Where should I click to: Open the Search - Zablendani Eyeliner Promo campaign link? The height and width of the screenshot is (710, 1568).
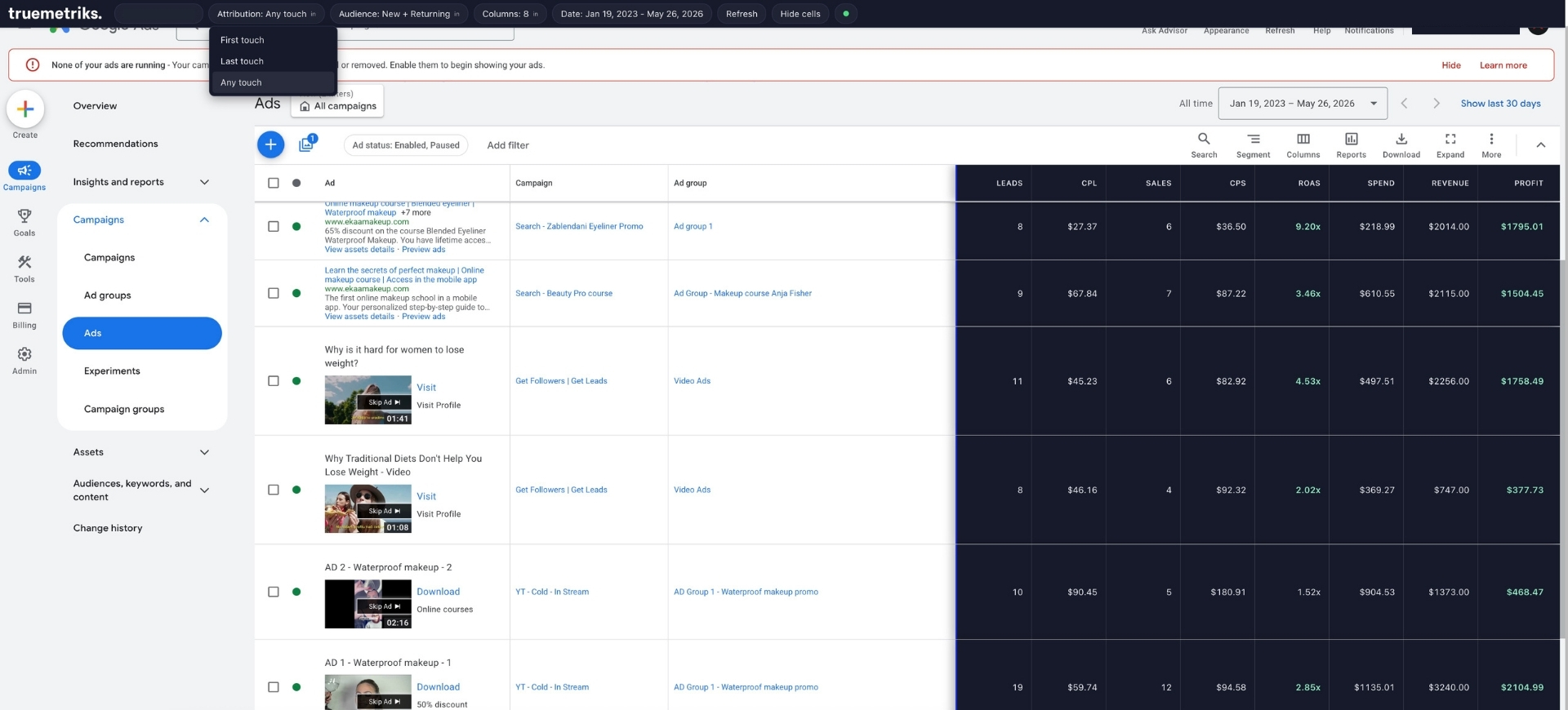(579, 226)
